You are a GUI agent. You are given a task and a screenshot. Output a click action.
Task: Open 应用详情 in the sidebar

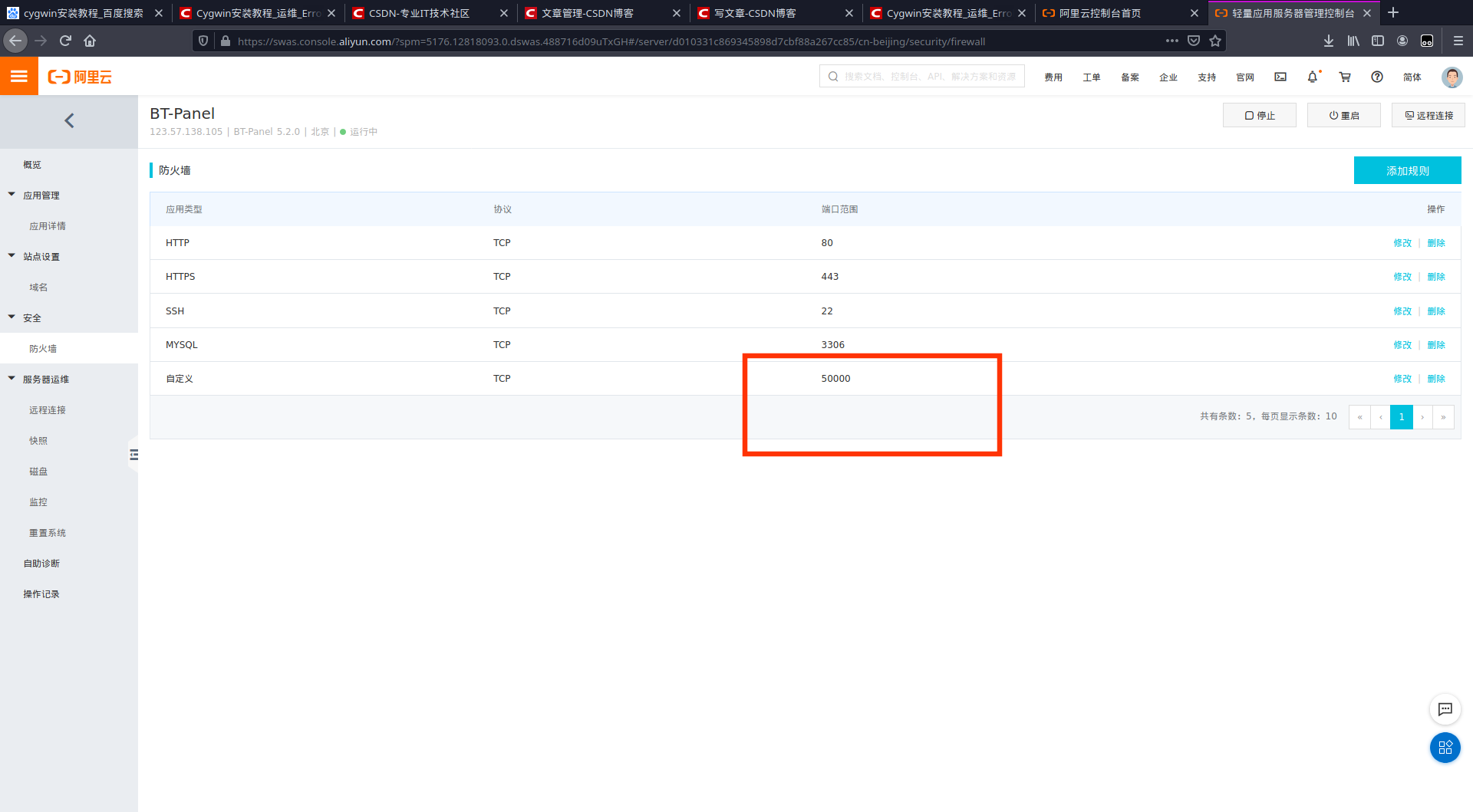tap(48, 226)
